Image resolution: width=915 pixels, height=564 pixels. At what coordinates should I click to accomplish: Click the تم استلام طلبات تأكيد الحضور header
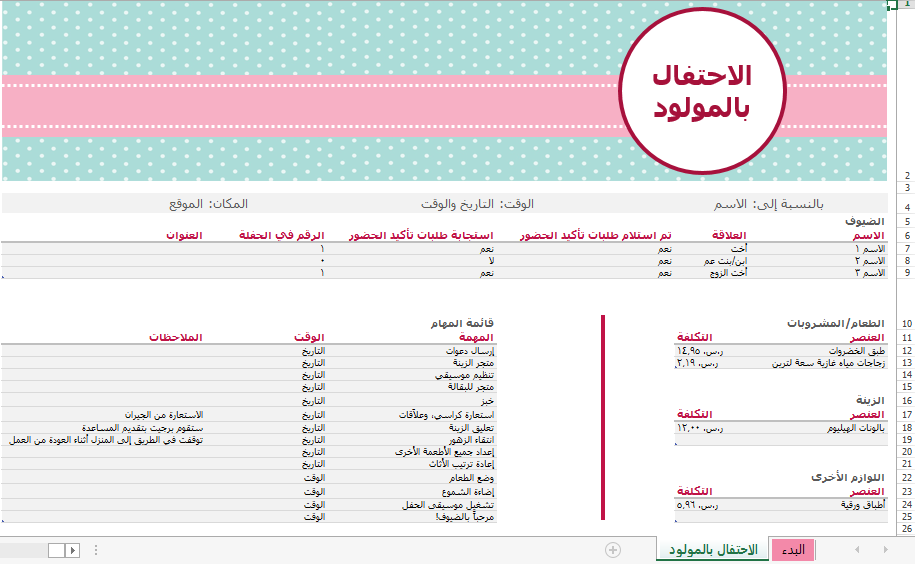pos(596,235)
